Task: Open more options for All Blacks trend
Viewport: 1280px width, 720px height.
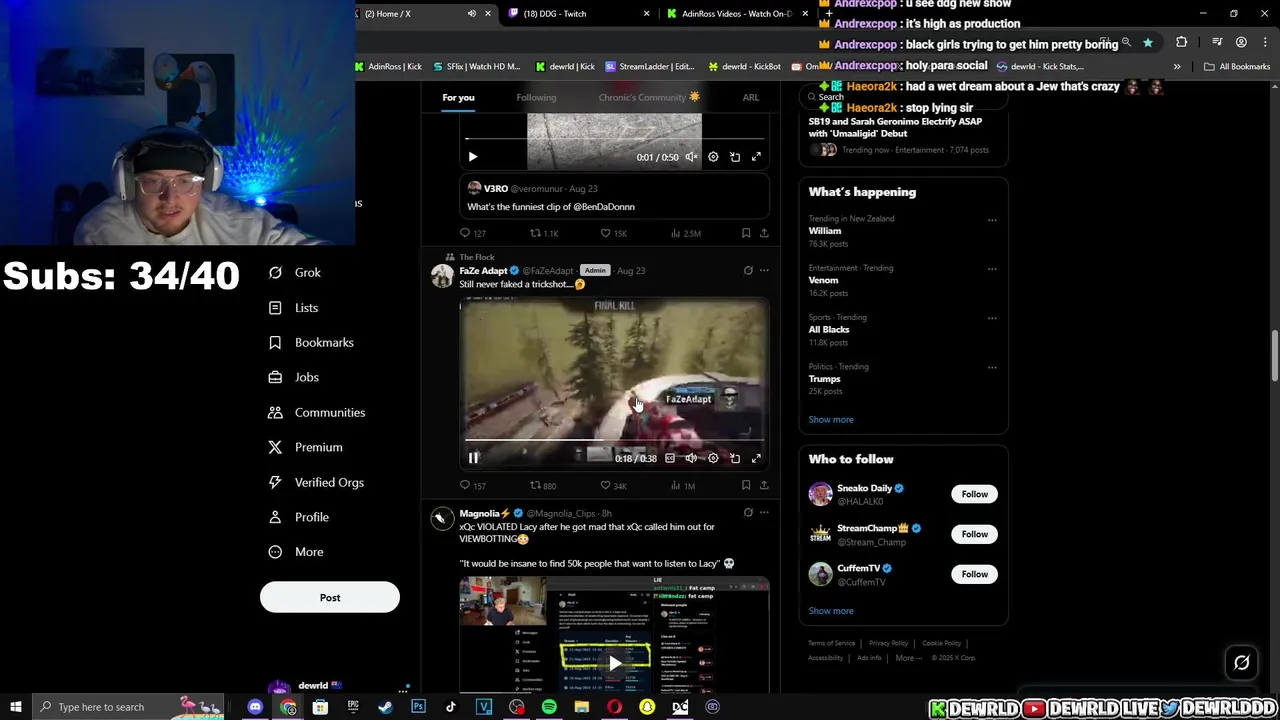Action: [x=992, y=318]
